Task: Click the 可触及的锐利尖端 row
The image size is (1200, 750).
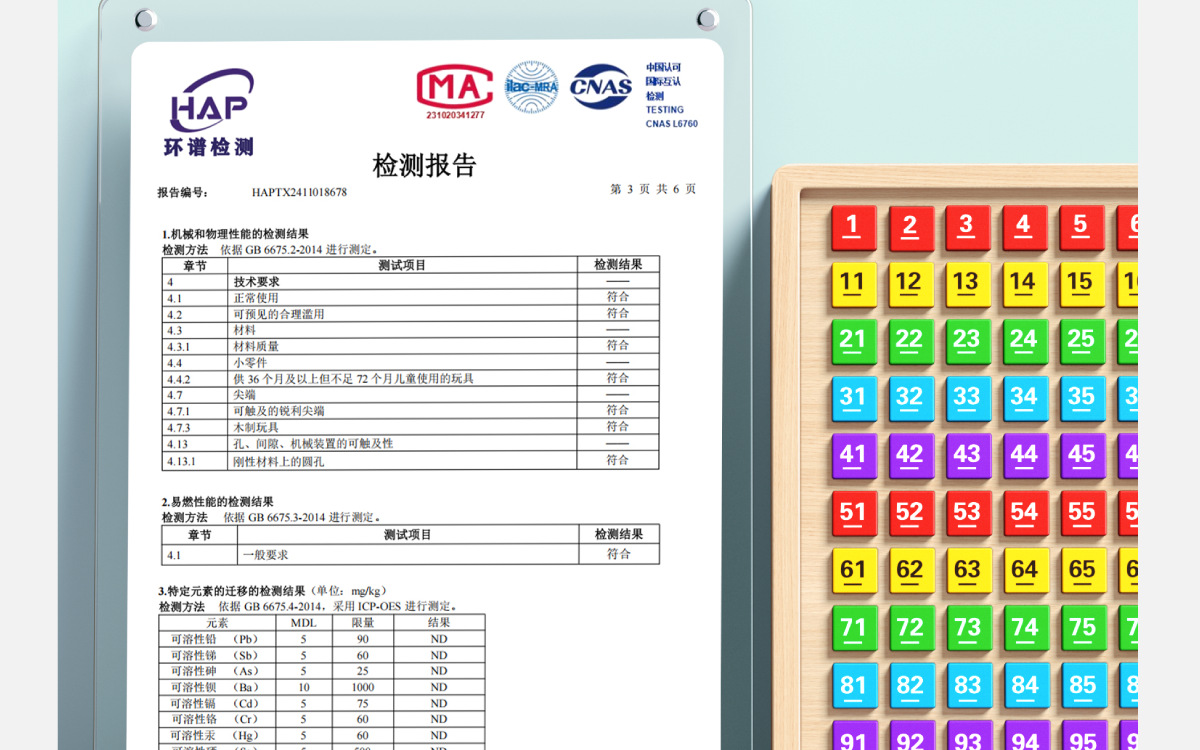Action: tap(410, 411)
